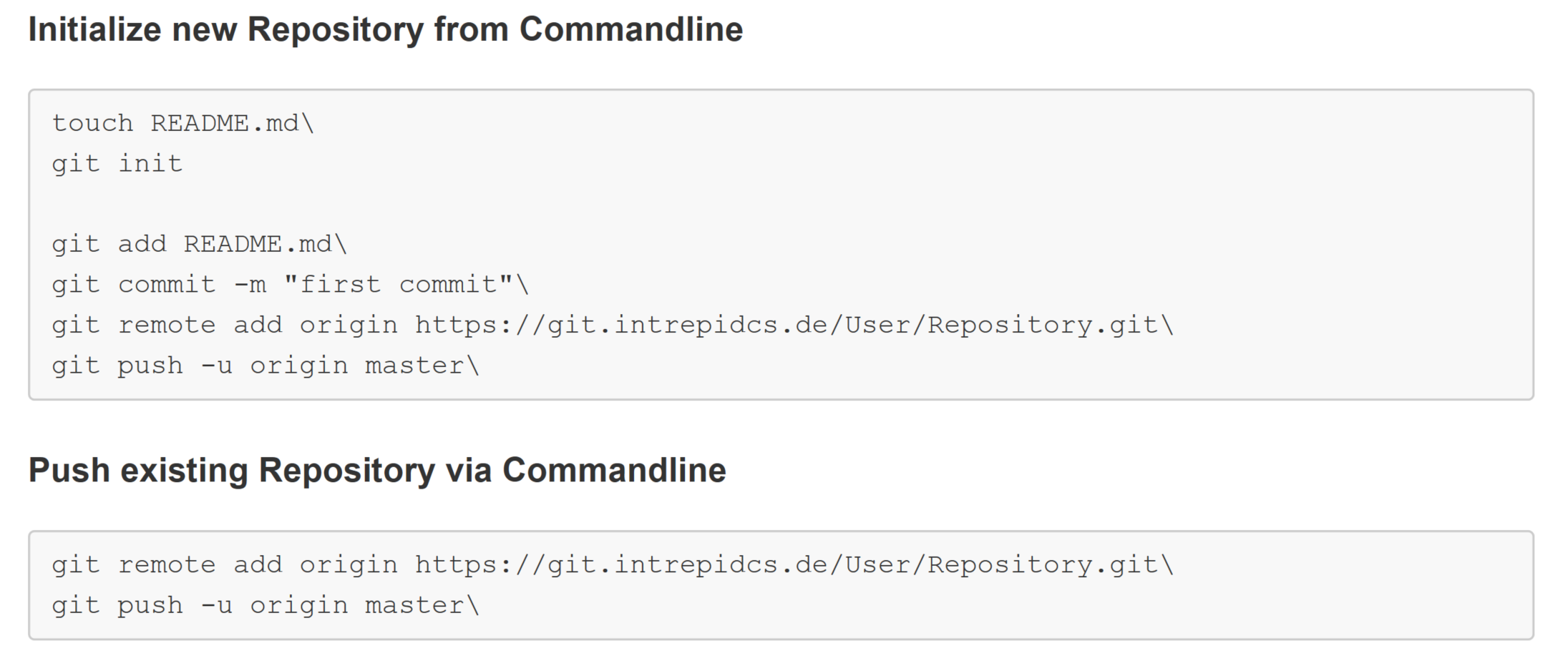Image resolution: width=1568 pixels, height=661 pixels.
Task: Click the word "master" in the first code block
Action: (414, 366)
